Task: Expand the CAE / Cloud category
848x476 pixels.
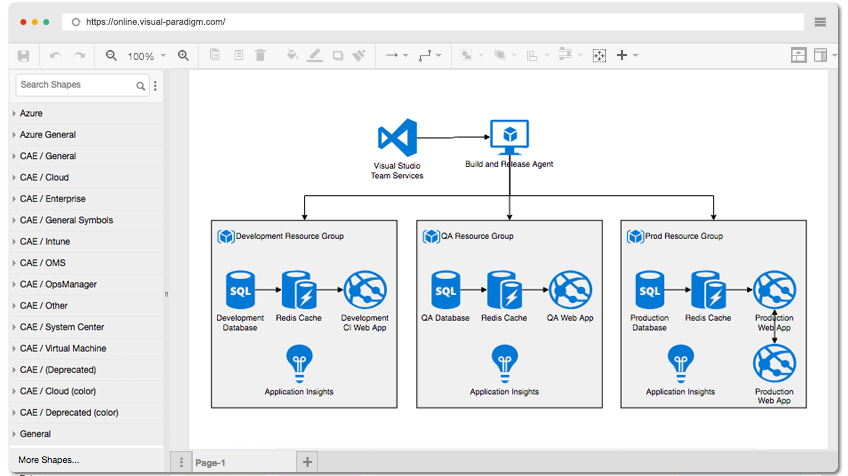Action: (x=87, y=177)
